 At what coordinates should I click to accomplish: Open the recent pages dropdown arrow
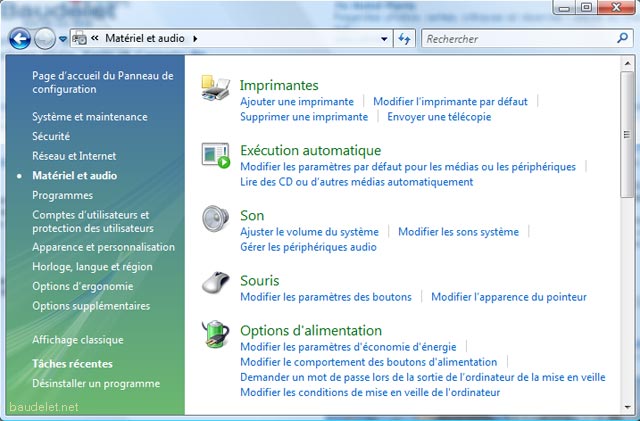tap(63, 39)
